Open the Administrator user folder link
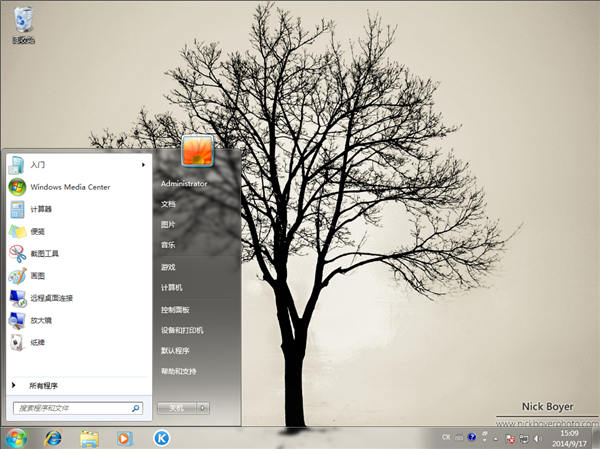Screen dimensions: 600x449 184,184
